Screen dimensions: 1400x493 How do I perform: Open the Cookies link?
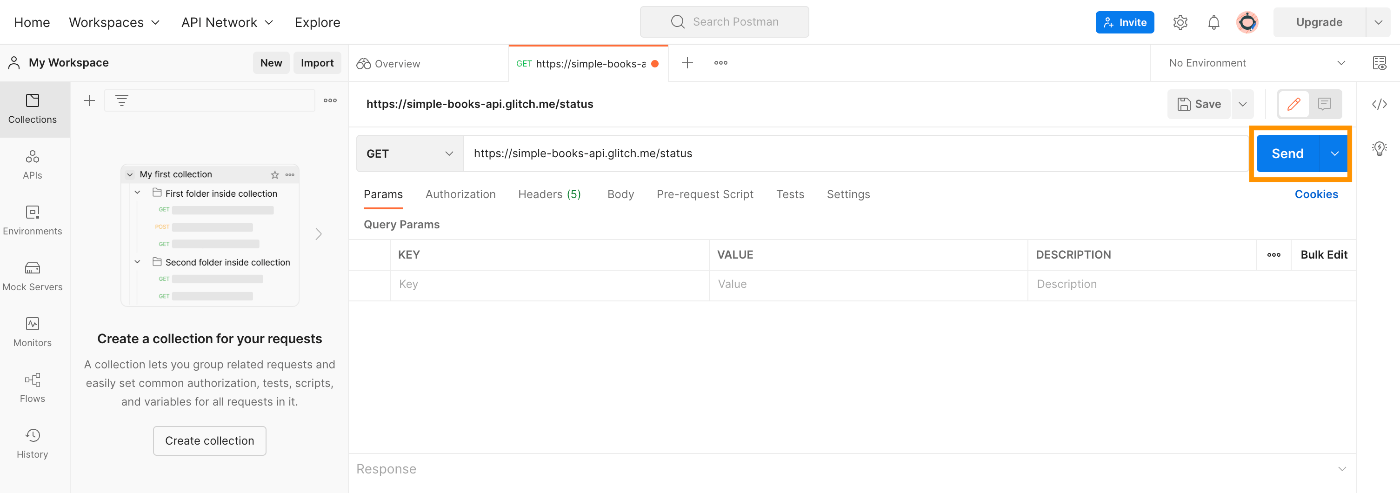point(1316,194)
